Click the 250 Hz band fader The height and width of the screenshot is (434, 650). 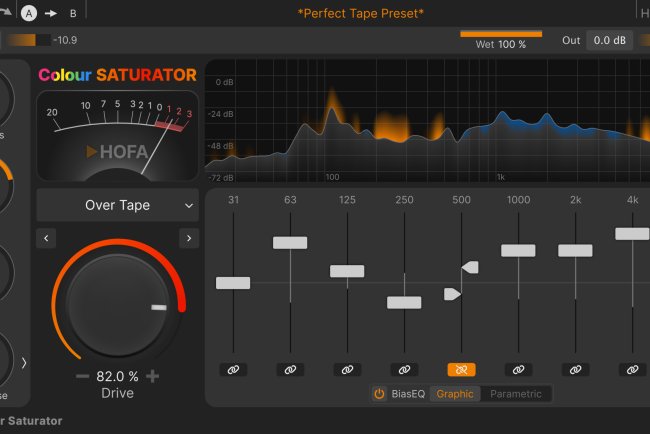(x=404, y=303)
